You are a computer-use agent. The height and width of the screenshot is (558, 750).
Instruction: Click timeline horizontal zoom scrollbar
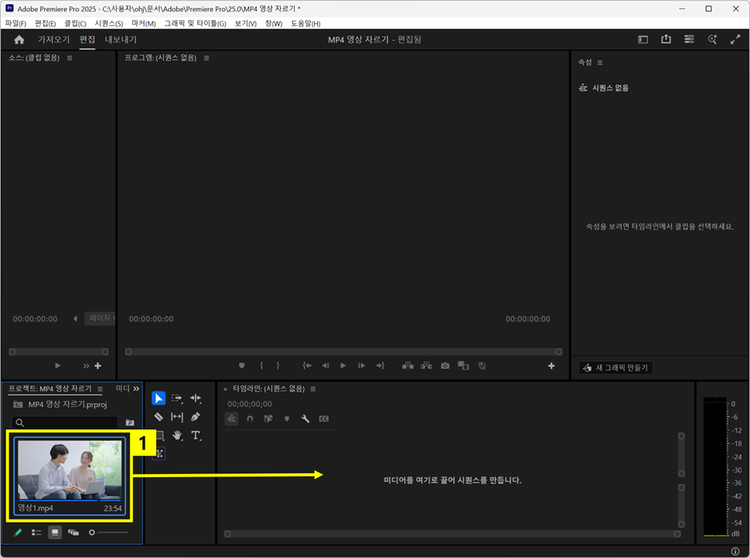coord(452,534)
